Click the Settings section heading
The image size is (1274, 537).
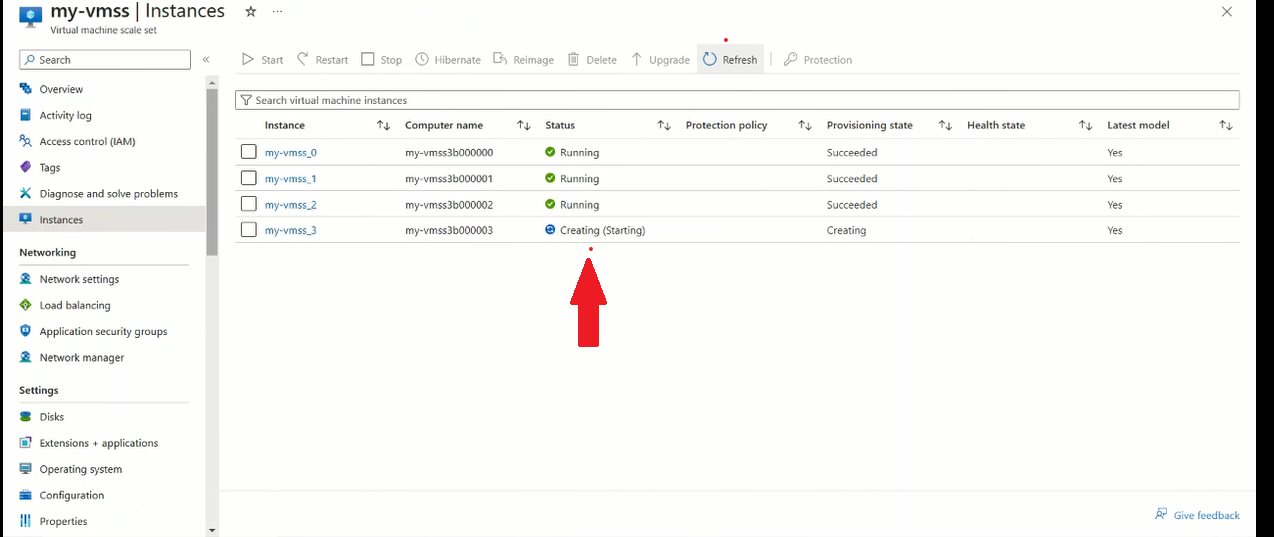point(39,390)
